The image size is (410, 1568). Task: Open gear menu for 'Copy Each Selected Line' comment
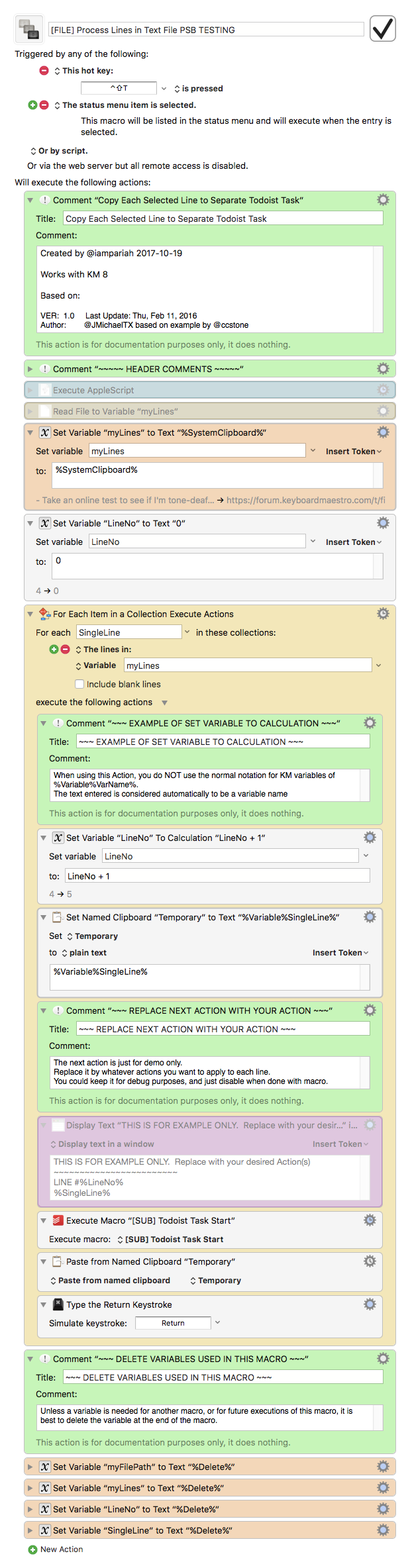(383, 200)
